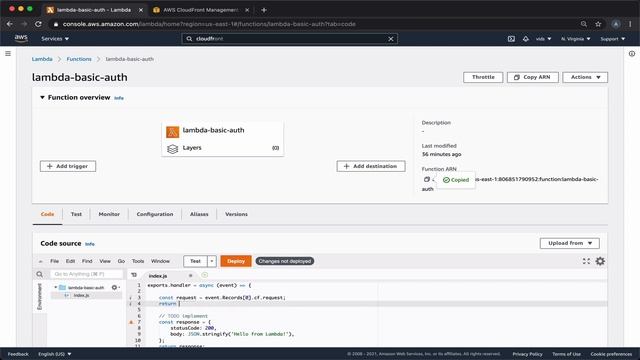Add a new editor tab with plus icon

[x=204, y=275]
